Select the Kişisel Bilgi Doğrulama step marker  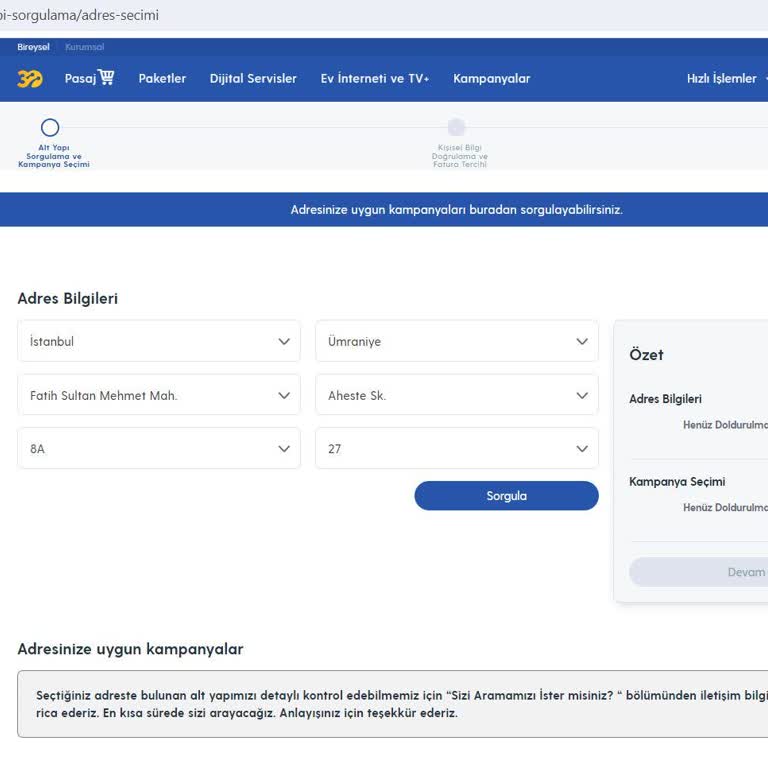pyautogui.click(x=456, y=127)
